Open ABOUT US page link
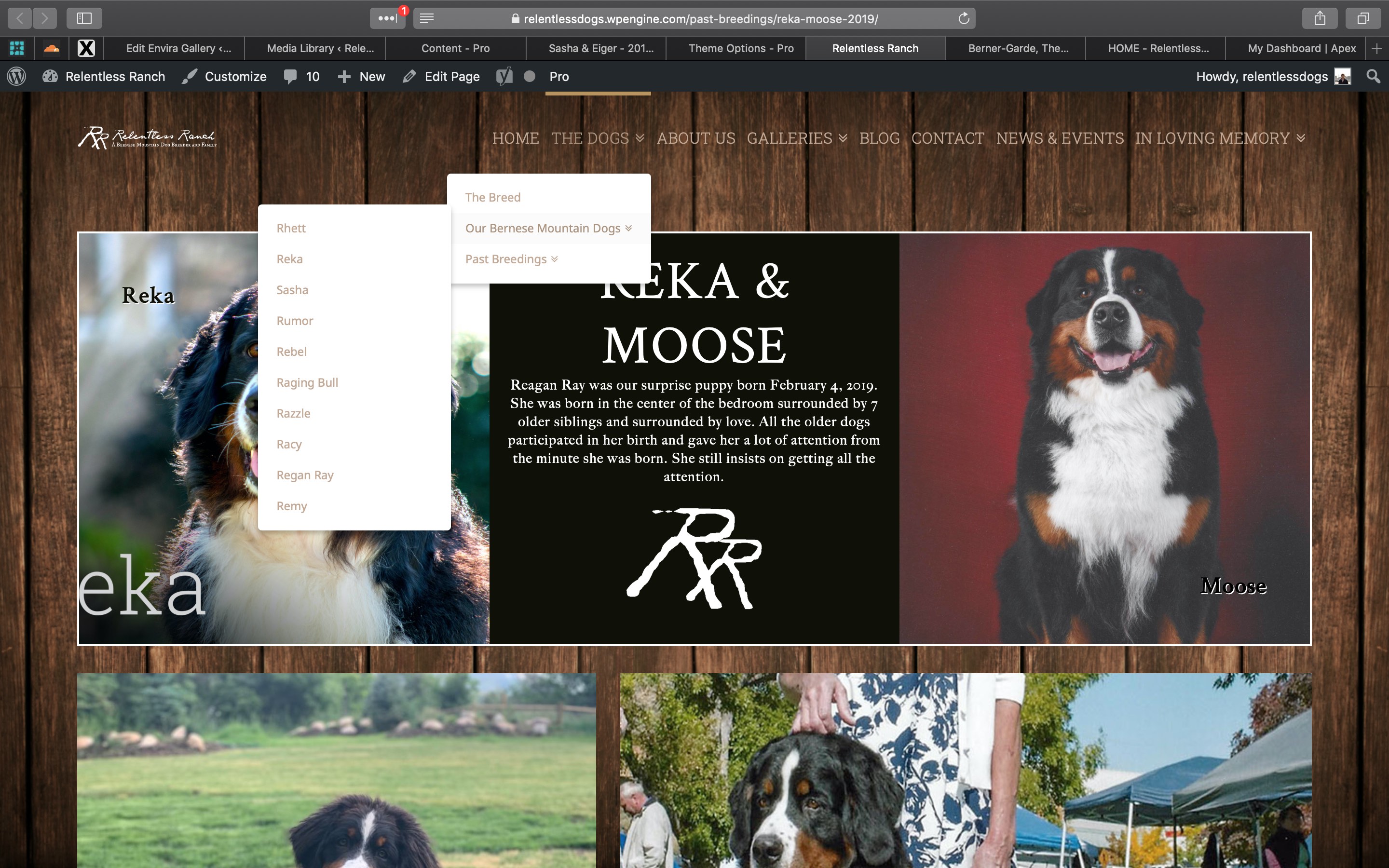The width and height of the screenshot is (1389, 868). point(695,138)
